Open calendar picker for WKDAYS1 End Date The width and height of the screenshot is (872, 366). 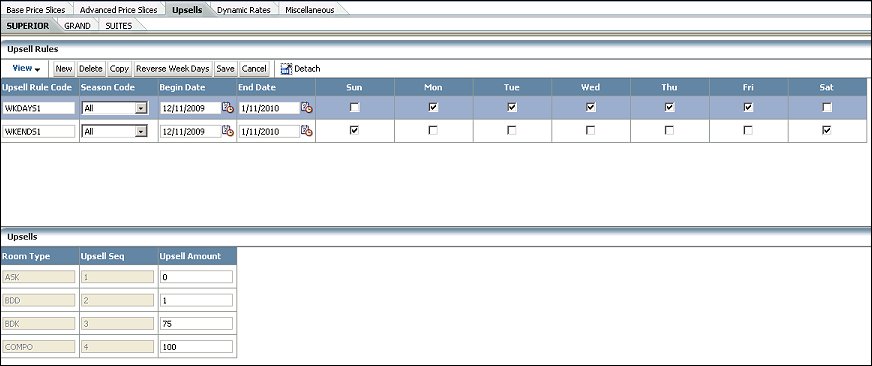tap(307, 108)
